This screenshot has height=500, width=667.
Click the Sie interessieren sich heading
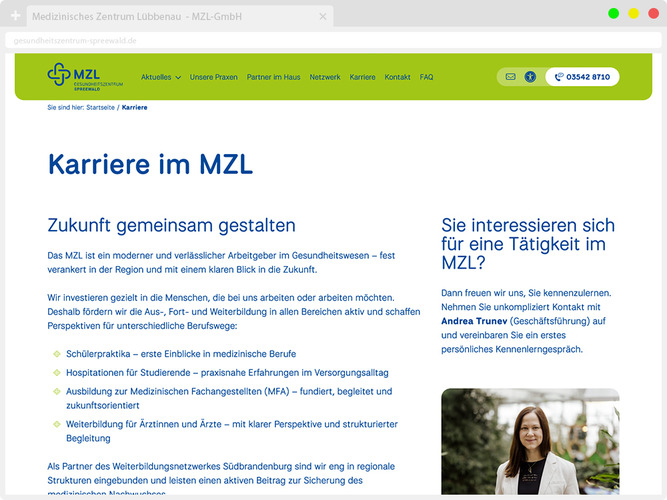pyautogui.click(x=528, y=244)
